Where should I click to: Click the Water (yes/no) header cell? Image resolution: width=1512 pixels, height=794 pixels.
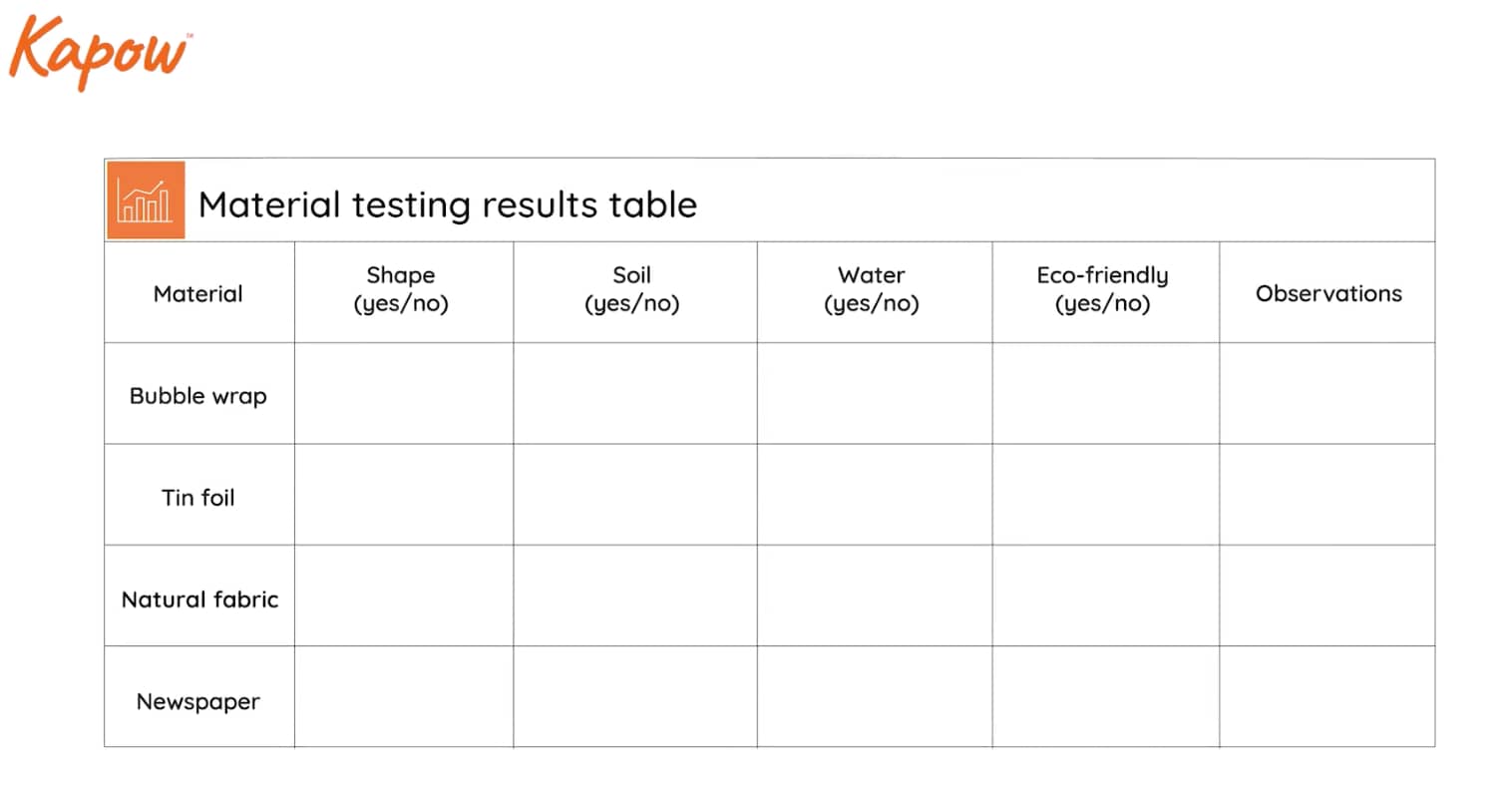(875, 293)
